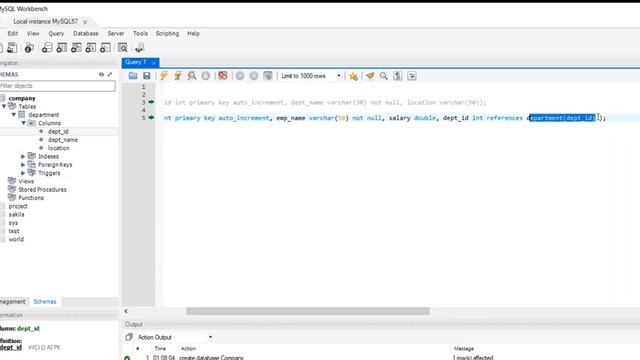Open the View menu
640x360 pixels.
point(33,33)
